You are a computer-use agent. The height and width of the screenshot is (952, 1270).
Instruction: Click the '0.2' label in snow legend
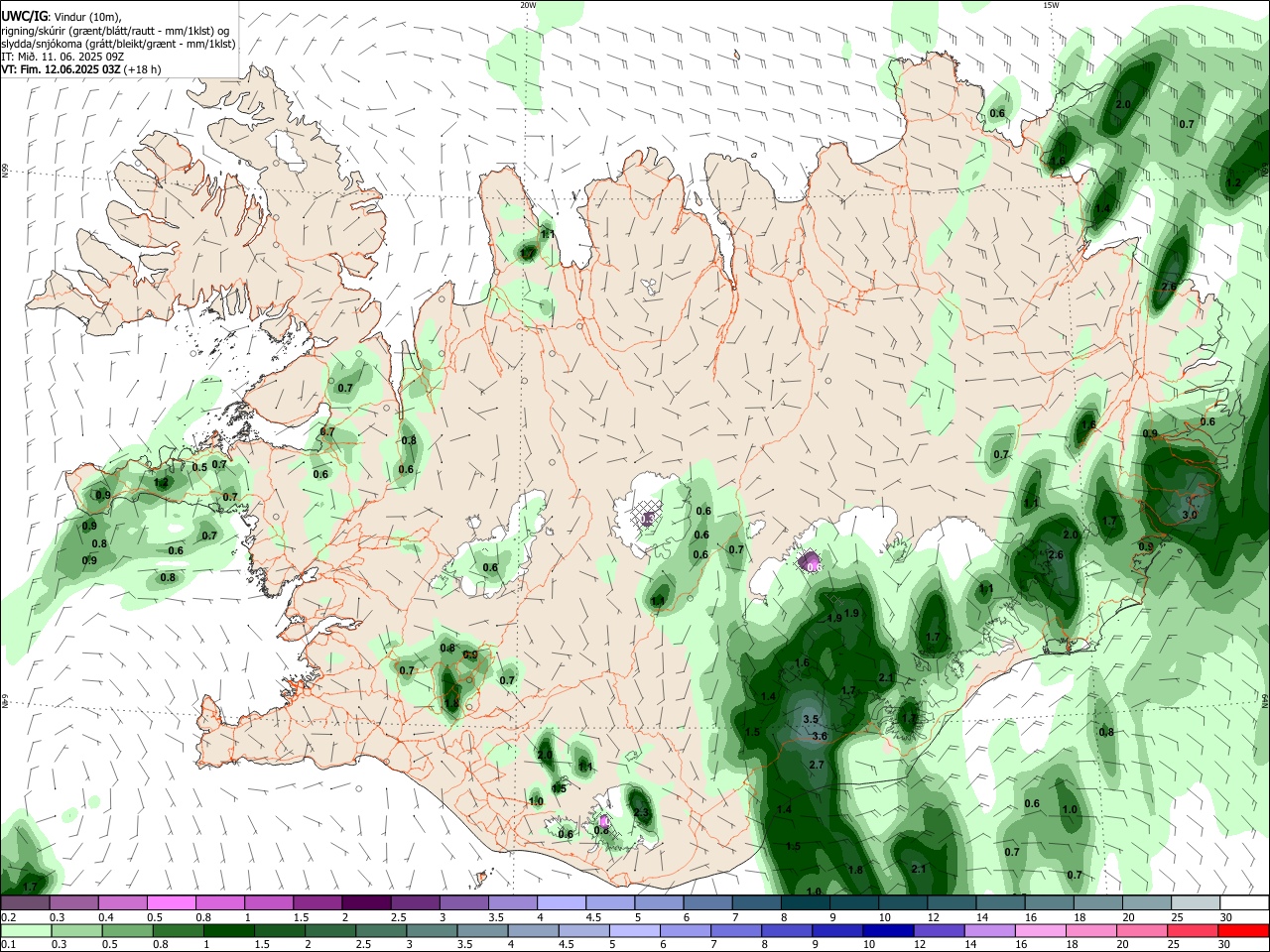tap(8, 917)
